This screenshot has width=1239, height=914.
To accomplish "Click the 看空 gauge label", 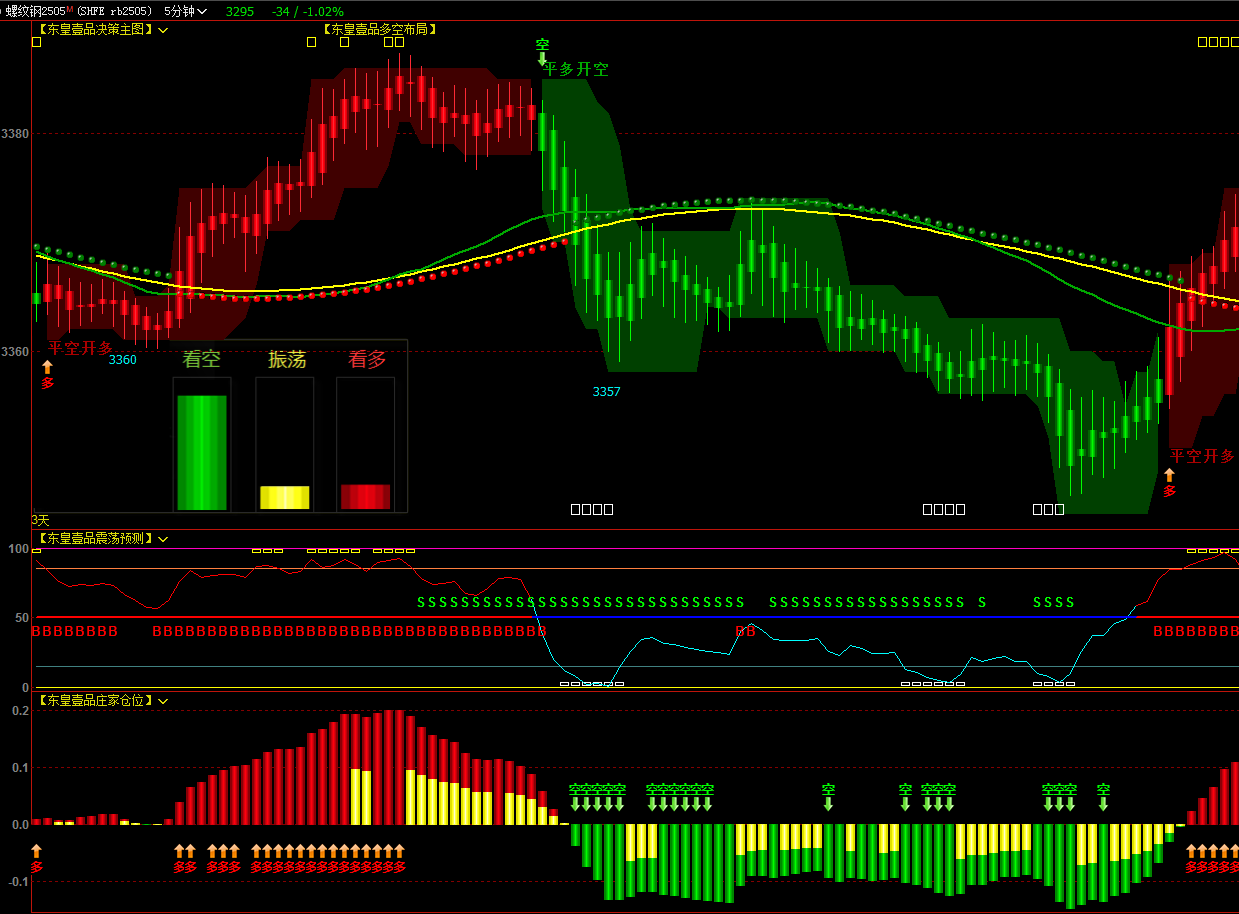I will pos(201,359).
